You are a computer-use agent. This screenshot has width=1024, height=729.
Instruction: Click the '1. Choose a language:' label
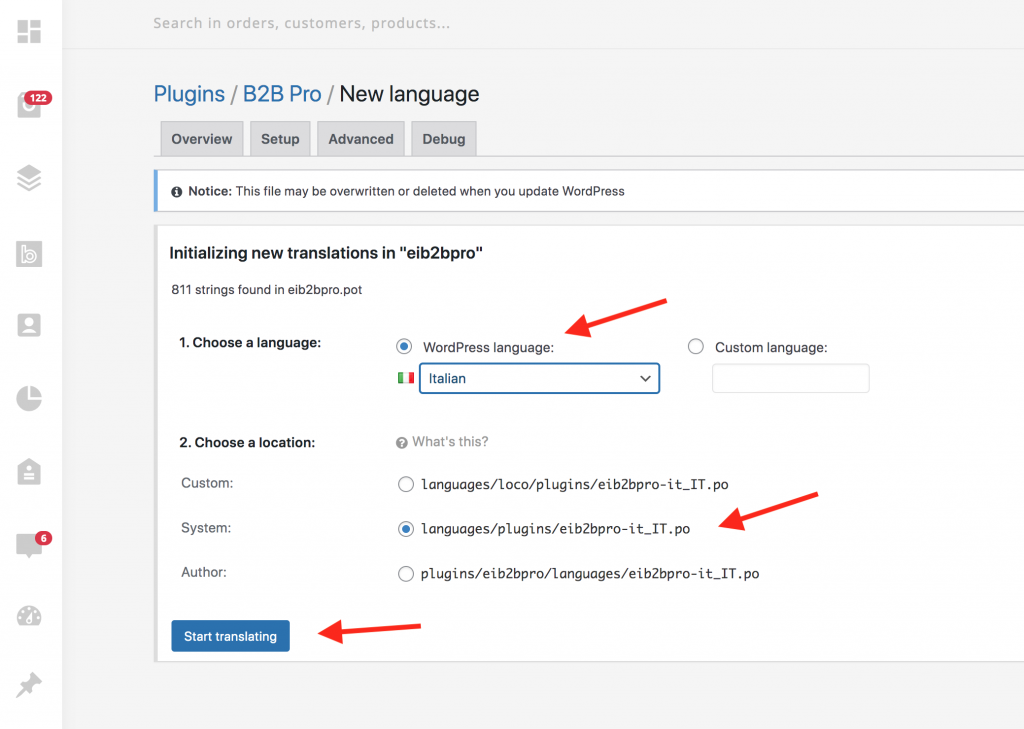tap(250, 342)
